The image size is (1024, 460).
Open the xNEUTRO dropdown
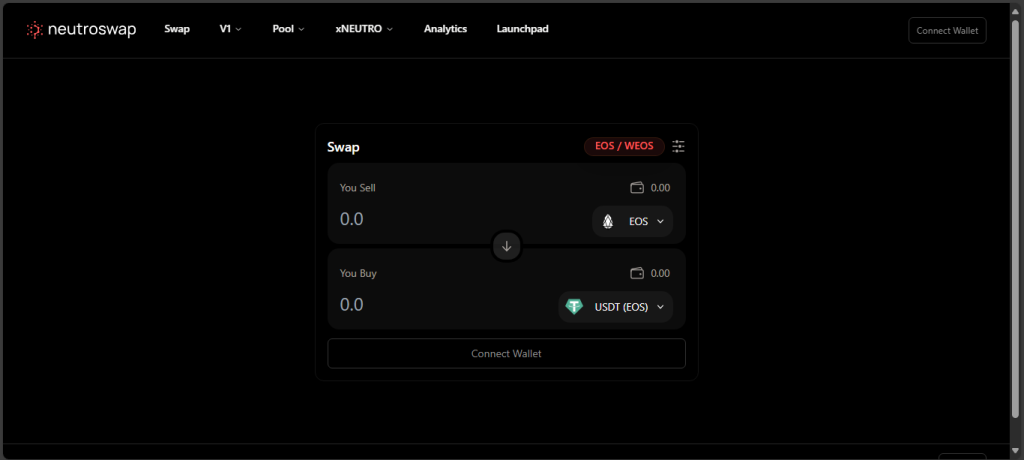[364, 29]
